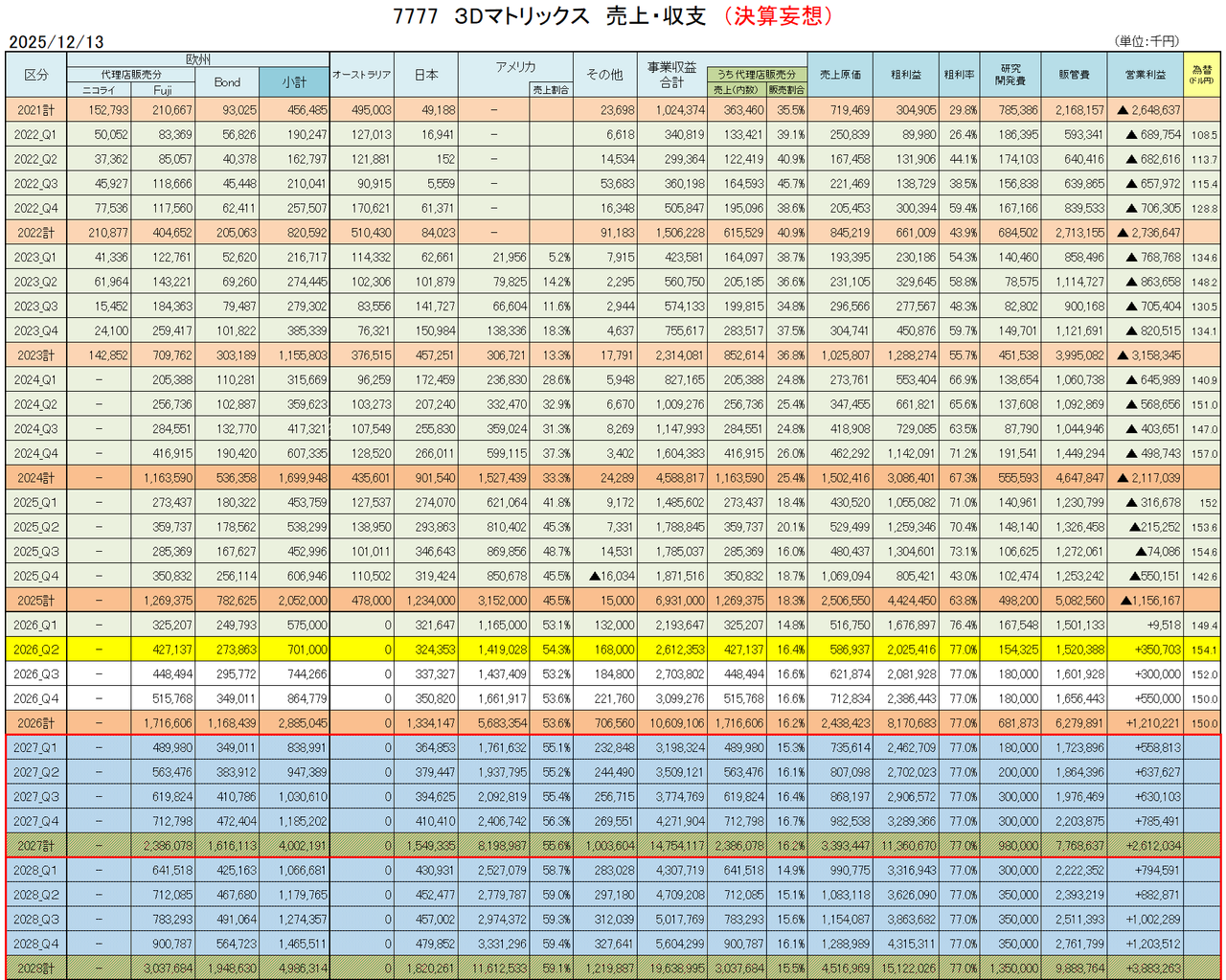Select the アメリカ column header

pos(515,67)
